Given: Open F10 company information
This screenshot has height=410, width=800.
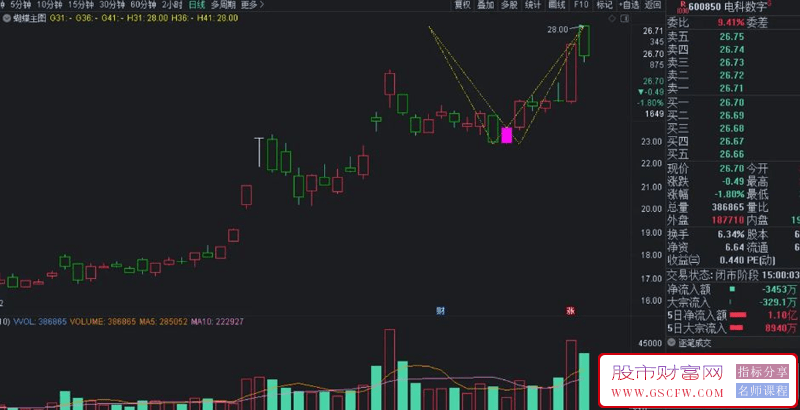Looking at the screenshot, I should [581, 5].
